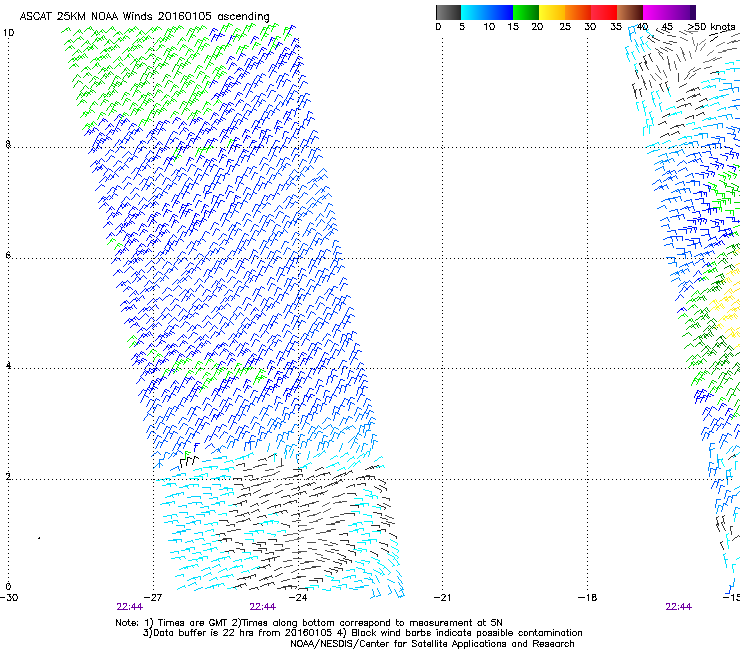Click the 22:44 time left of -27
The height and width of the screenshot is (650, 740).
129,607
